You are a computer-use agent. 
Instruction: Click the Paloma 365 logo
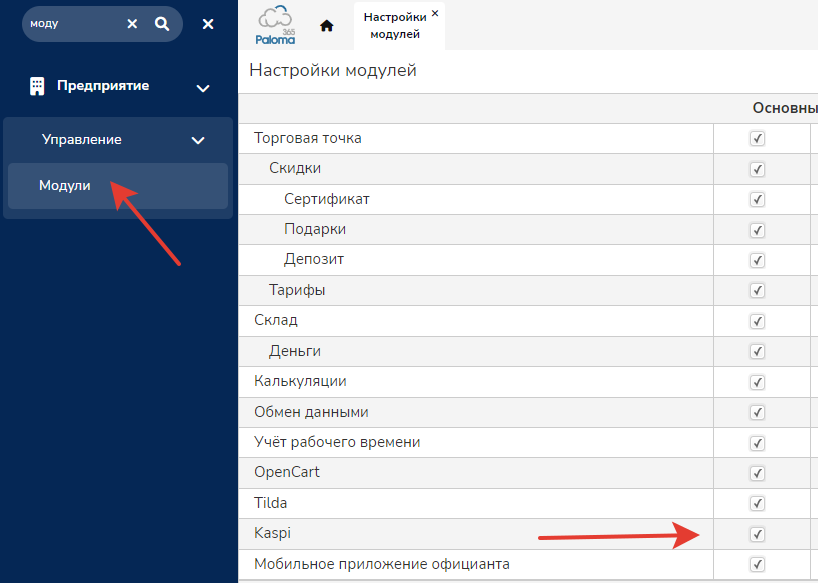coord(276,25)
